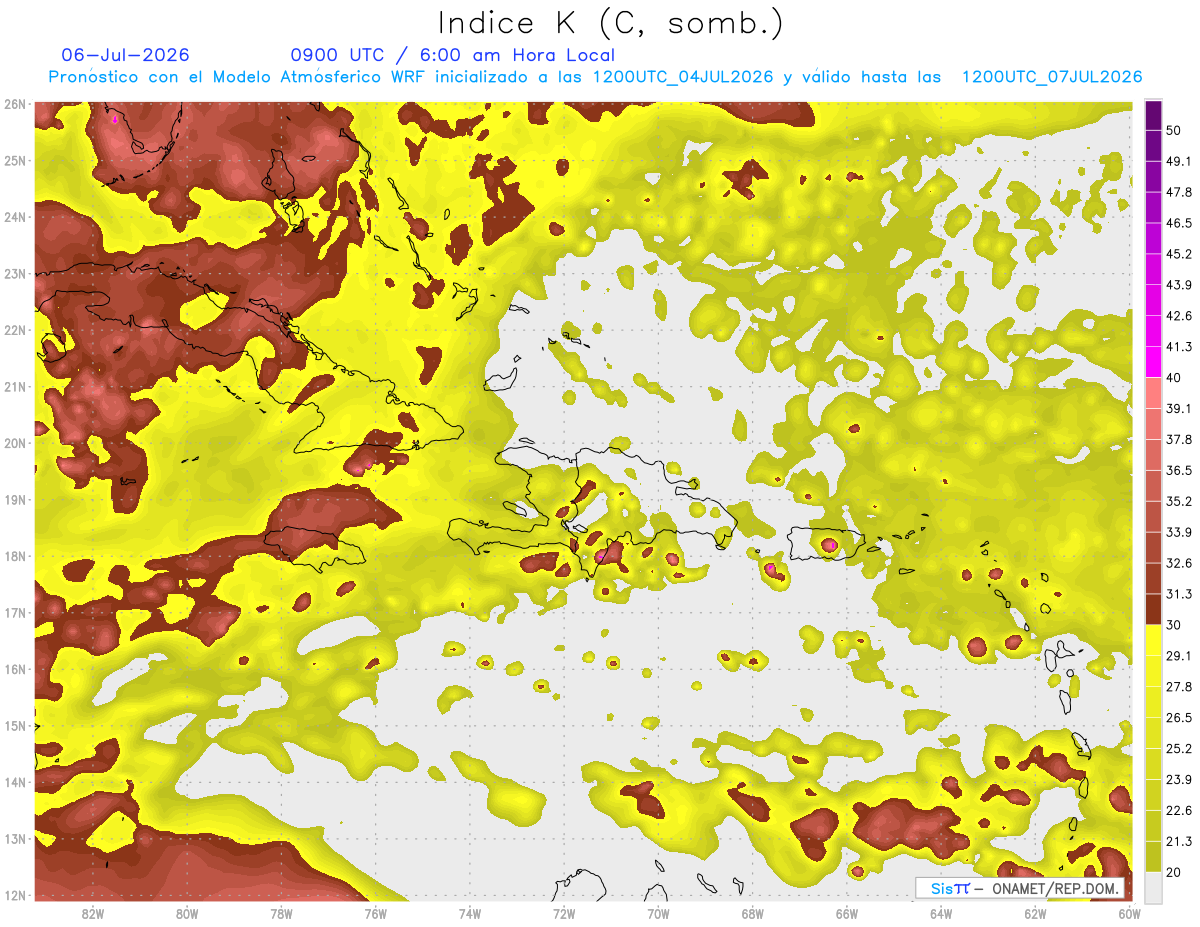Click the '33.9' color bar label
This screenshot has width=1200, height=927.
pyautogui.click(x=1178, y=532)
